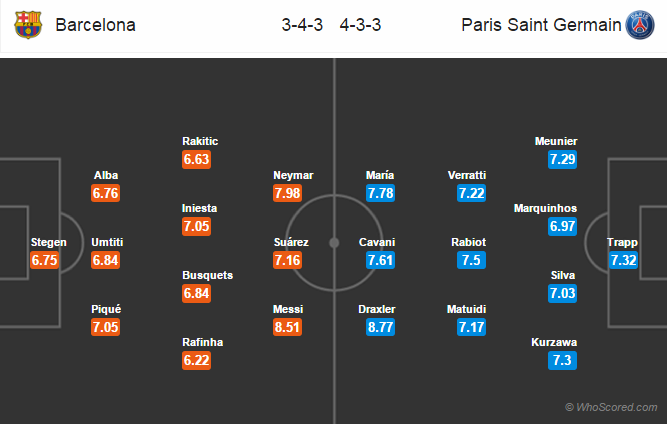Image resolution: width=667 pixels, height=424 pixels.
Task: Open the Paris Saint Germain team link
Action: (541, 25)
